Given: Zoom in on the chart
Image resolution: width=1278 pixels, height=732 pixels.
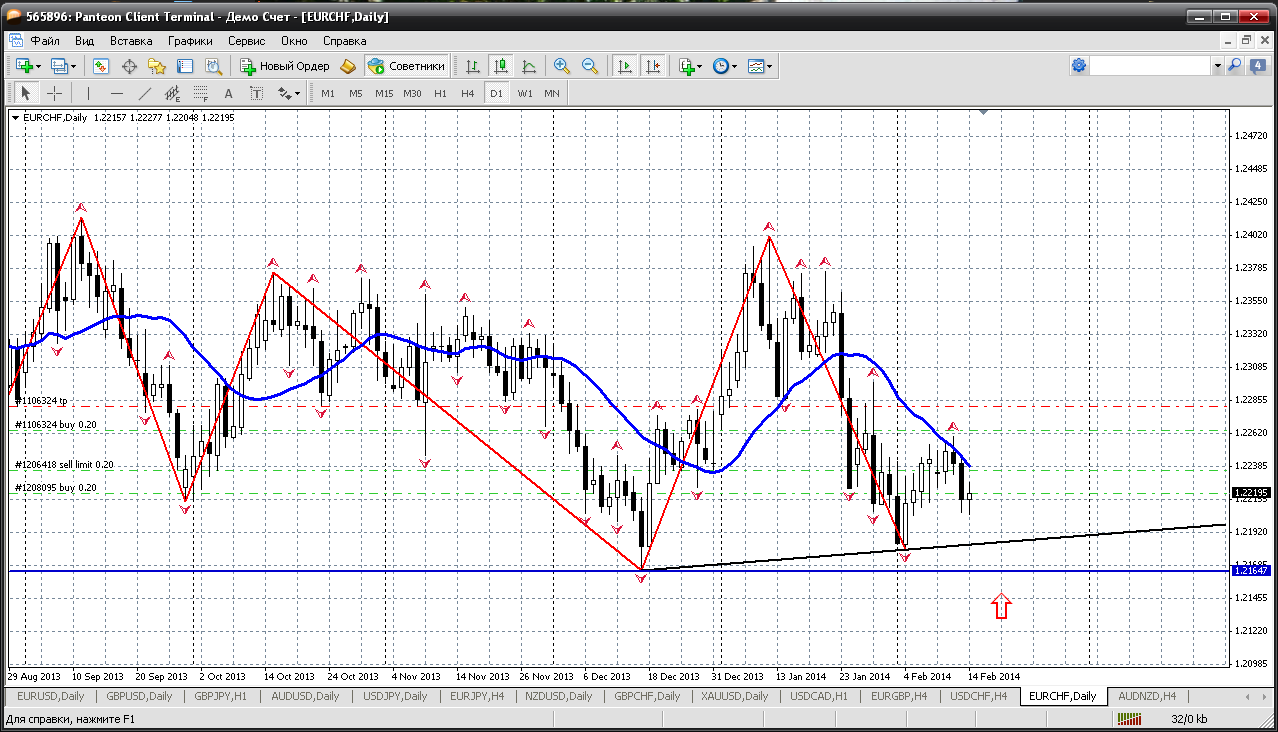Looking at the screenshot, I should tap(562, 66).
